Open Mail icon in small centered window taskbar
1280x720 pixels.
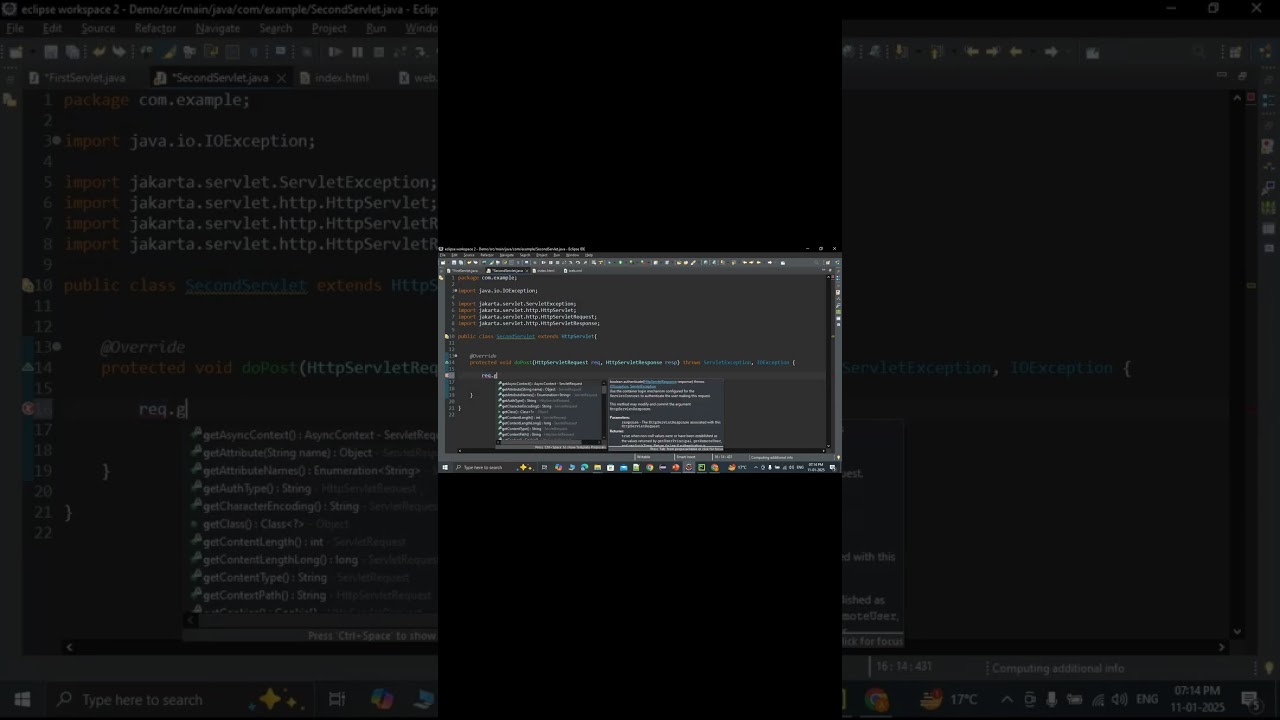tap(623, 467)
